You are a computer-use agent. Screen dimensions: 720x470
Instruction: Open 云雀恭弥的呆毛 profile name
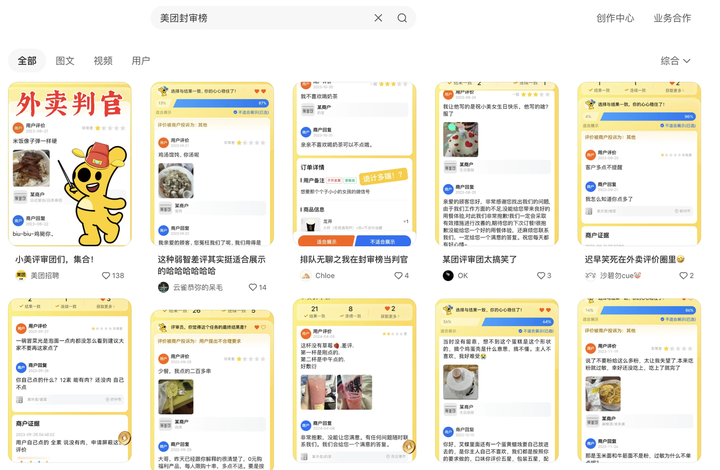tap(198, 287)
